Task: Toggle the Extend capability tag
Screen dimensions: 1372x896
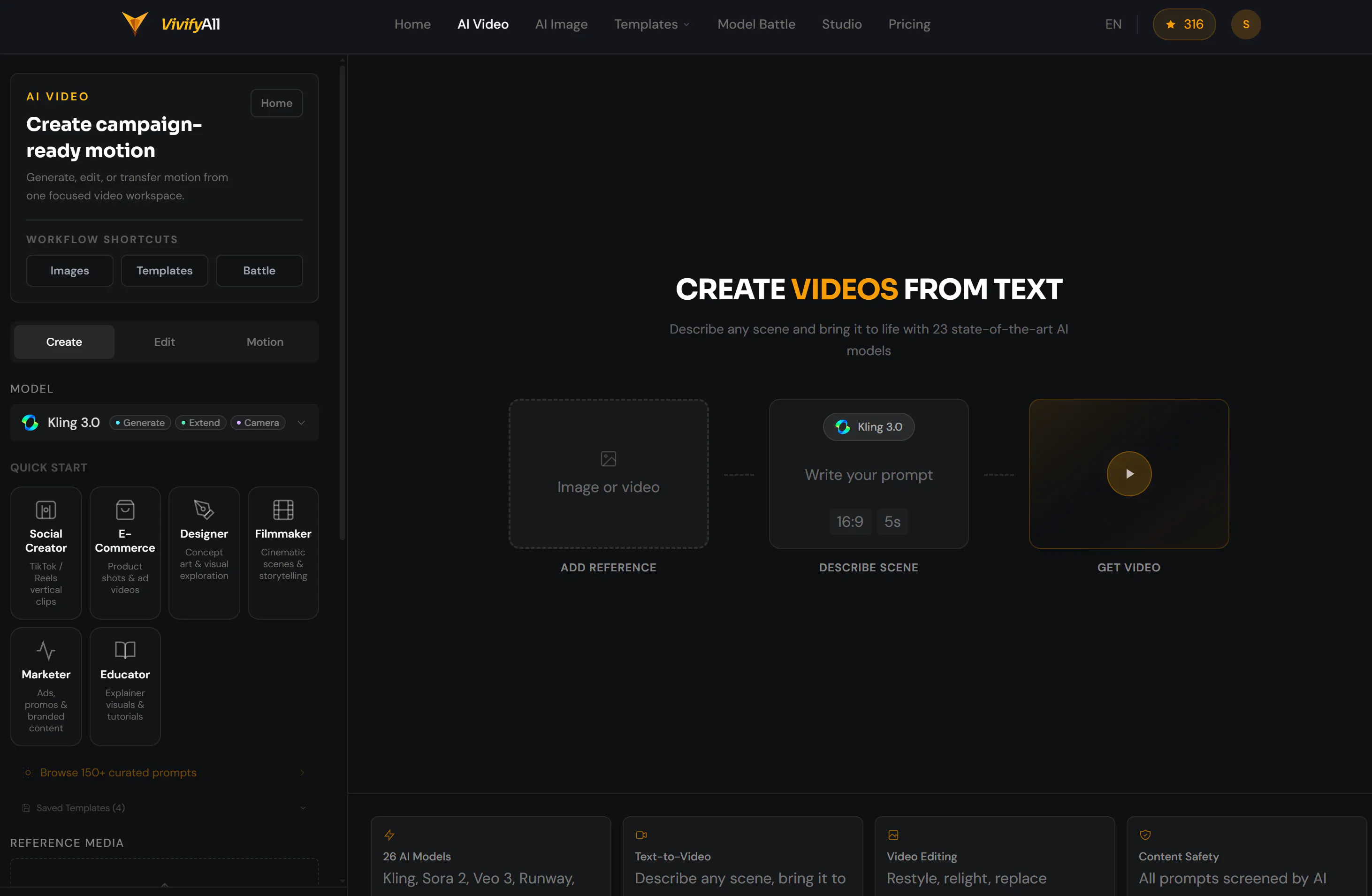Action: (201, 422)
